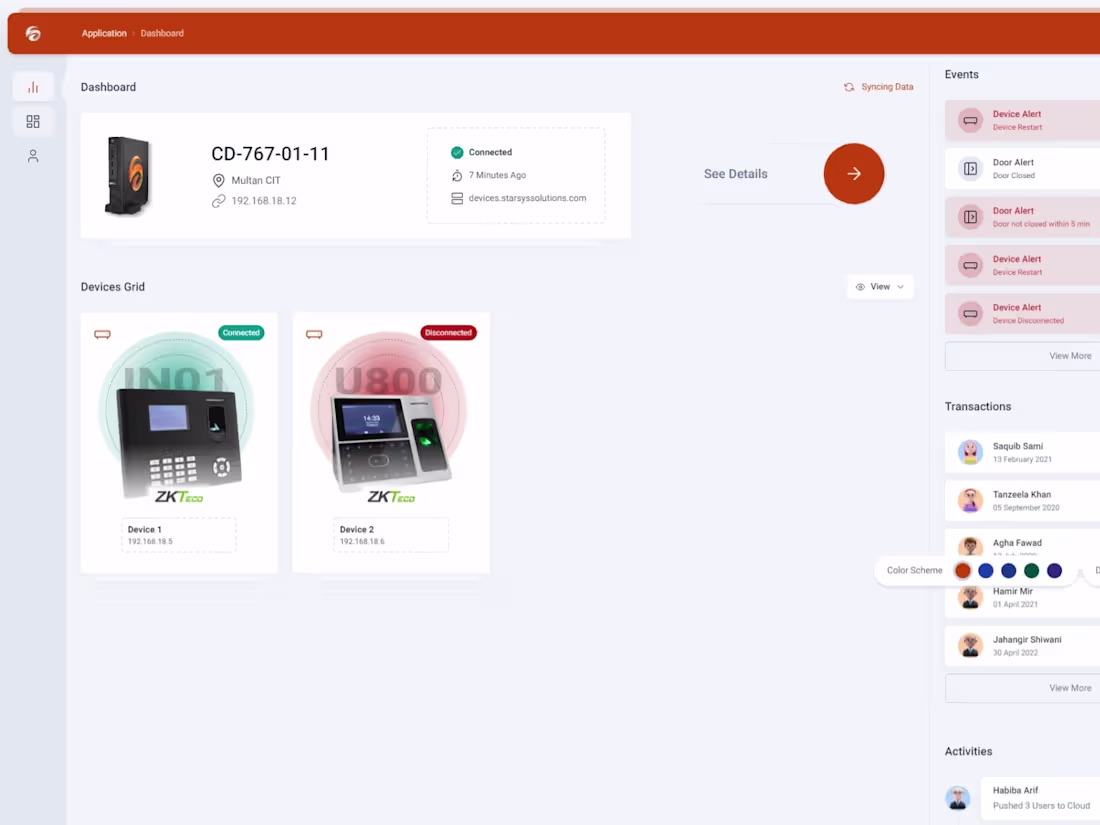
Task: Click the Connected status badge on Device 1
Action: 241,332
